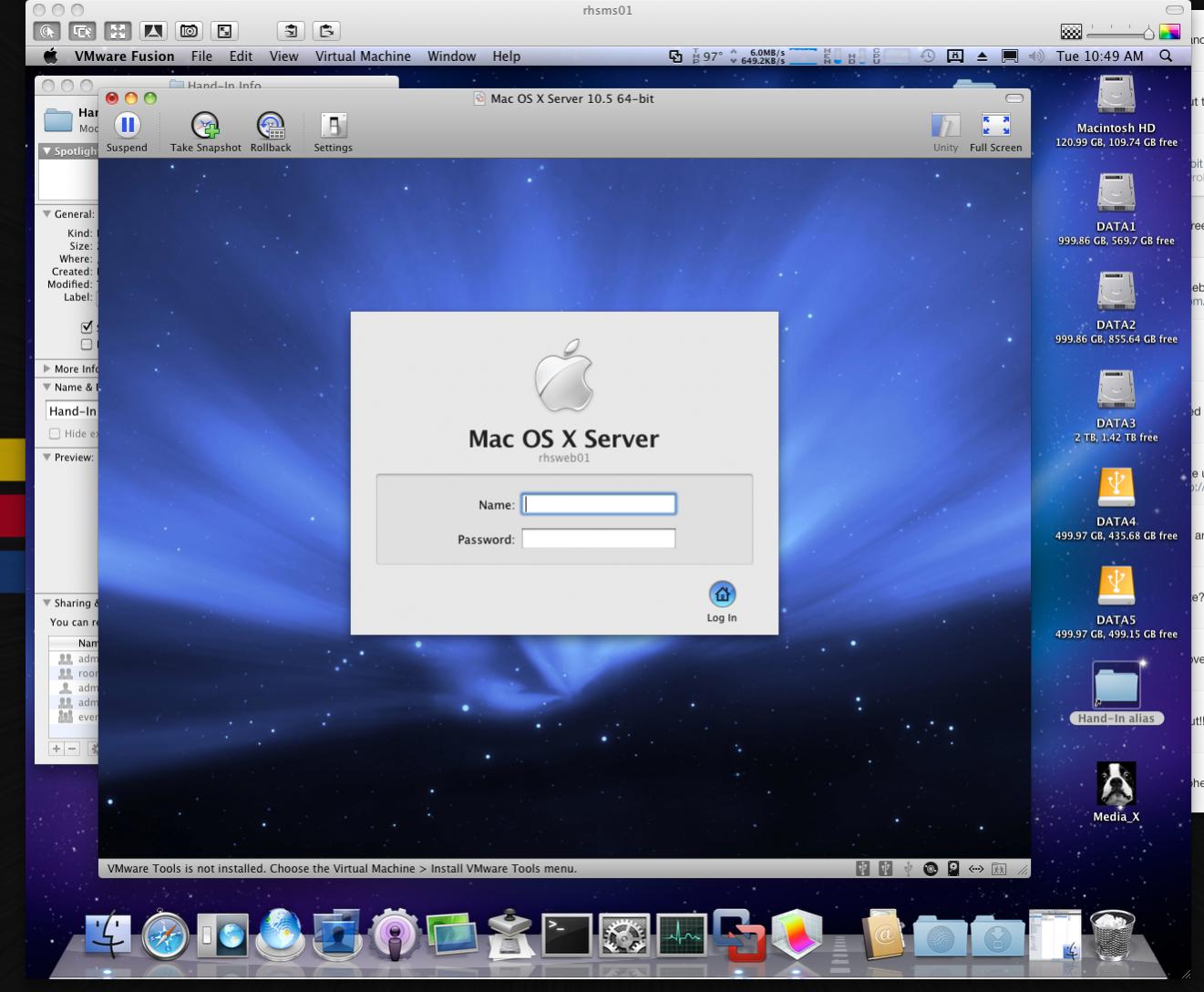
Task: Click the CD/DVD drive status icon
Action: (931, 869)
